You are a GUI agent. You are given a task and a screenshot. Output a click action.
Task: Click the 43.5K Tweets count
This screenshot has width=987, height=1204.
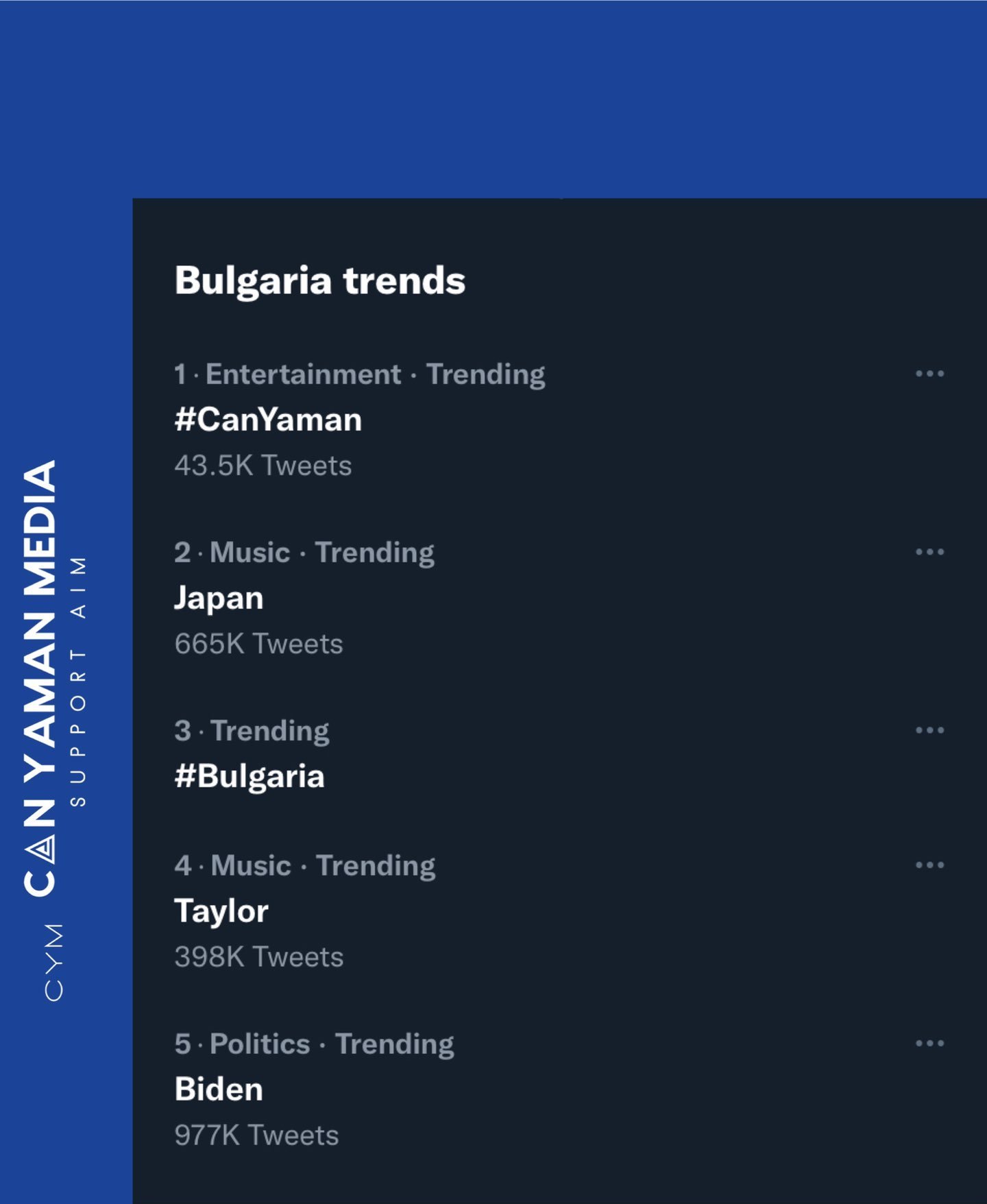click(263, 466)
